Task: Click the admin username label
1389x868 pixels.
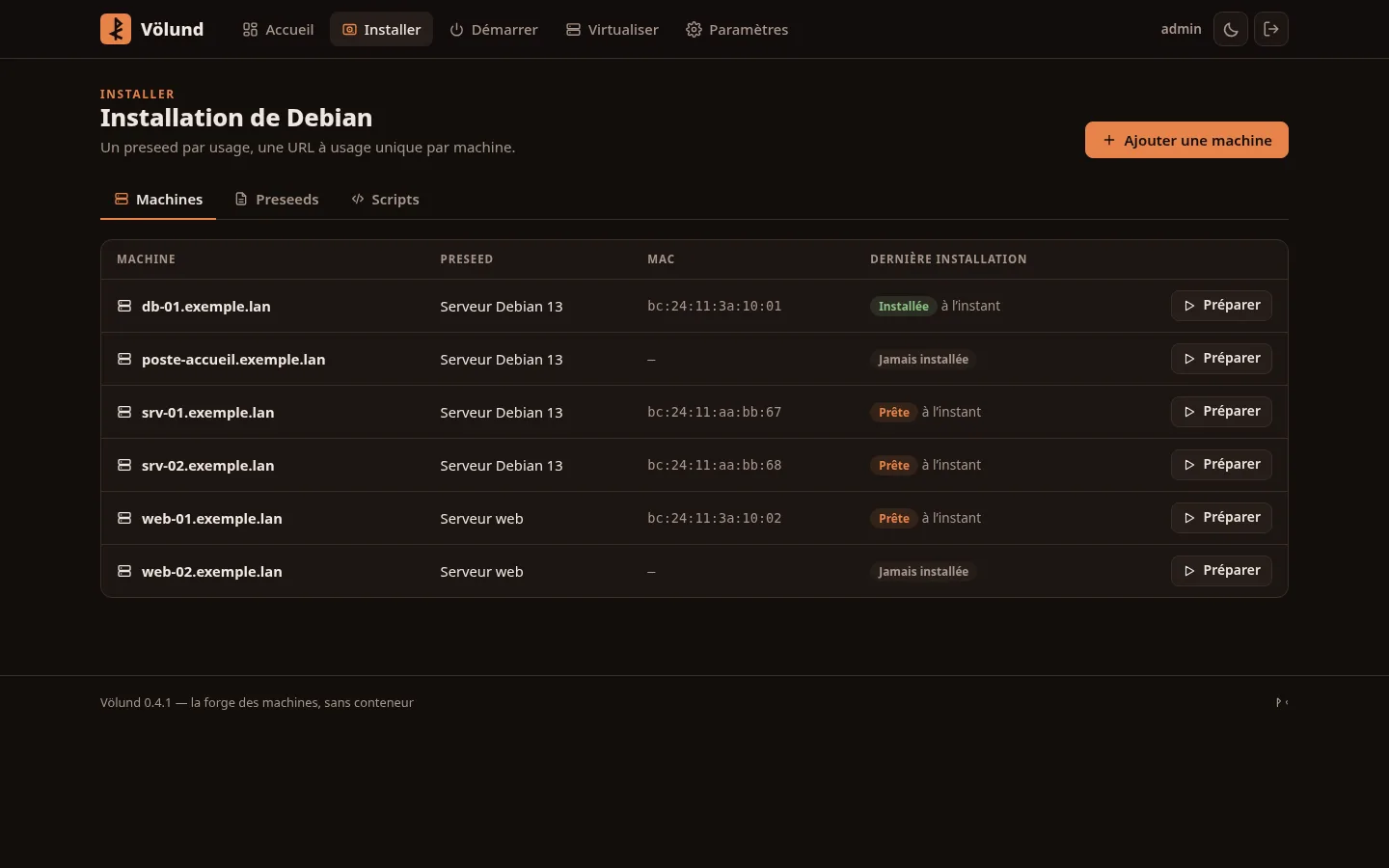Action: pyautogui.click(x=1181, y=29)
